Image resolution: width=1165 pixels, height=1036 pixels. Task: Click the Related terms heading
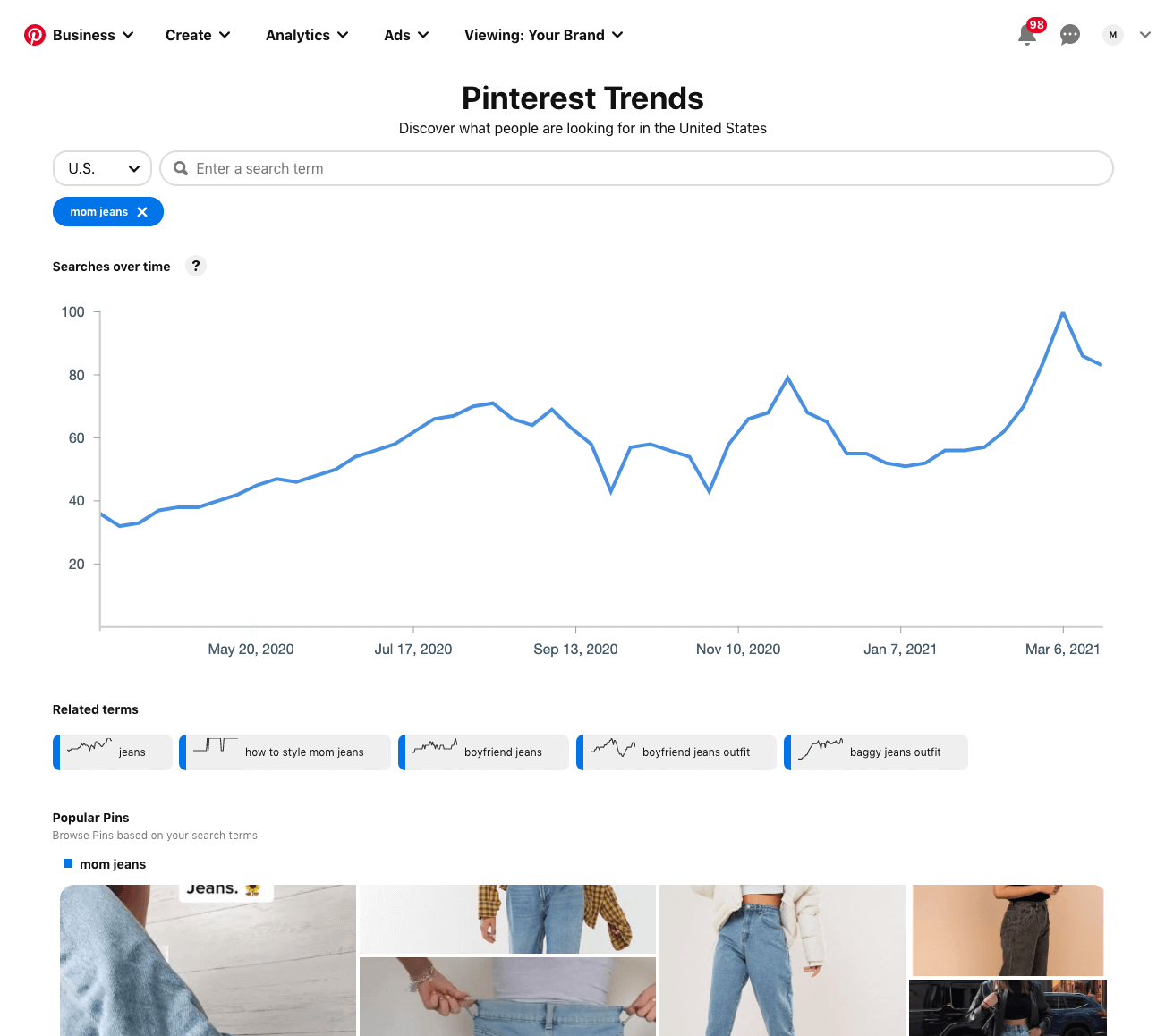coord(96,709)
